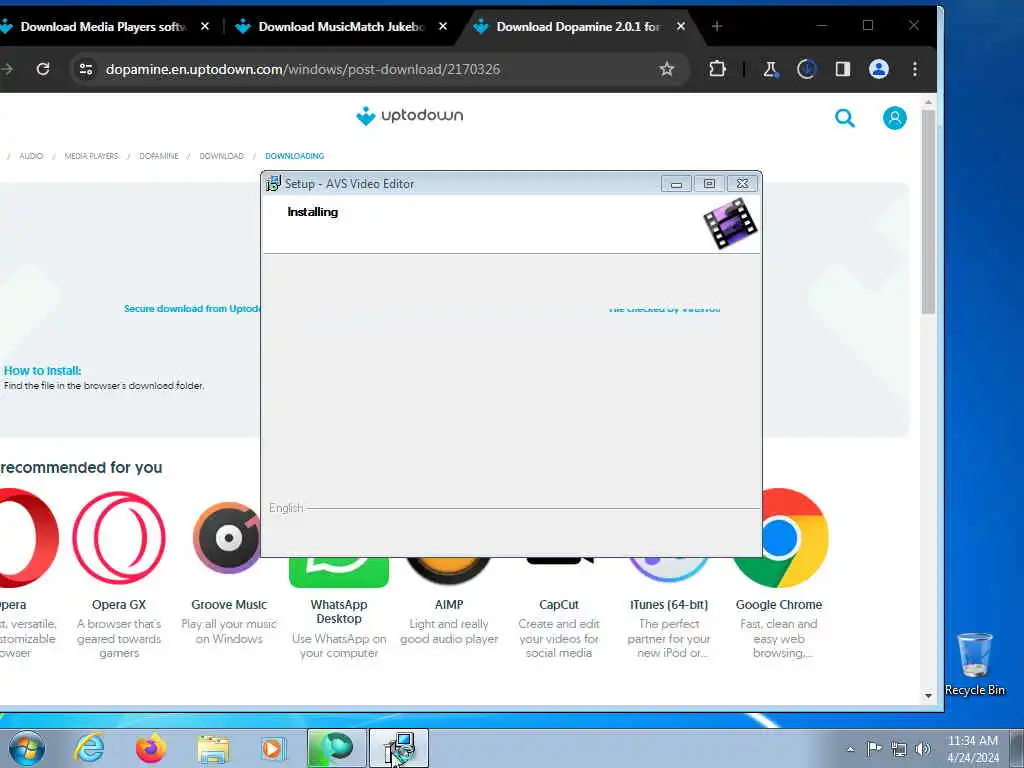1024x768 pixels.
Task: Click the AVS Video Editor film logo
Action: 730,223
